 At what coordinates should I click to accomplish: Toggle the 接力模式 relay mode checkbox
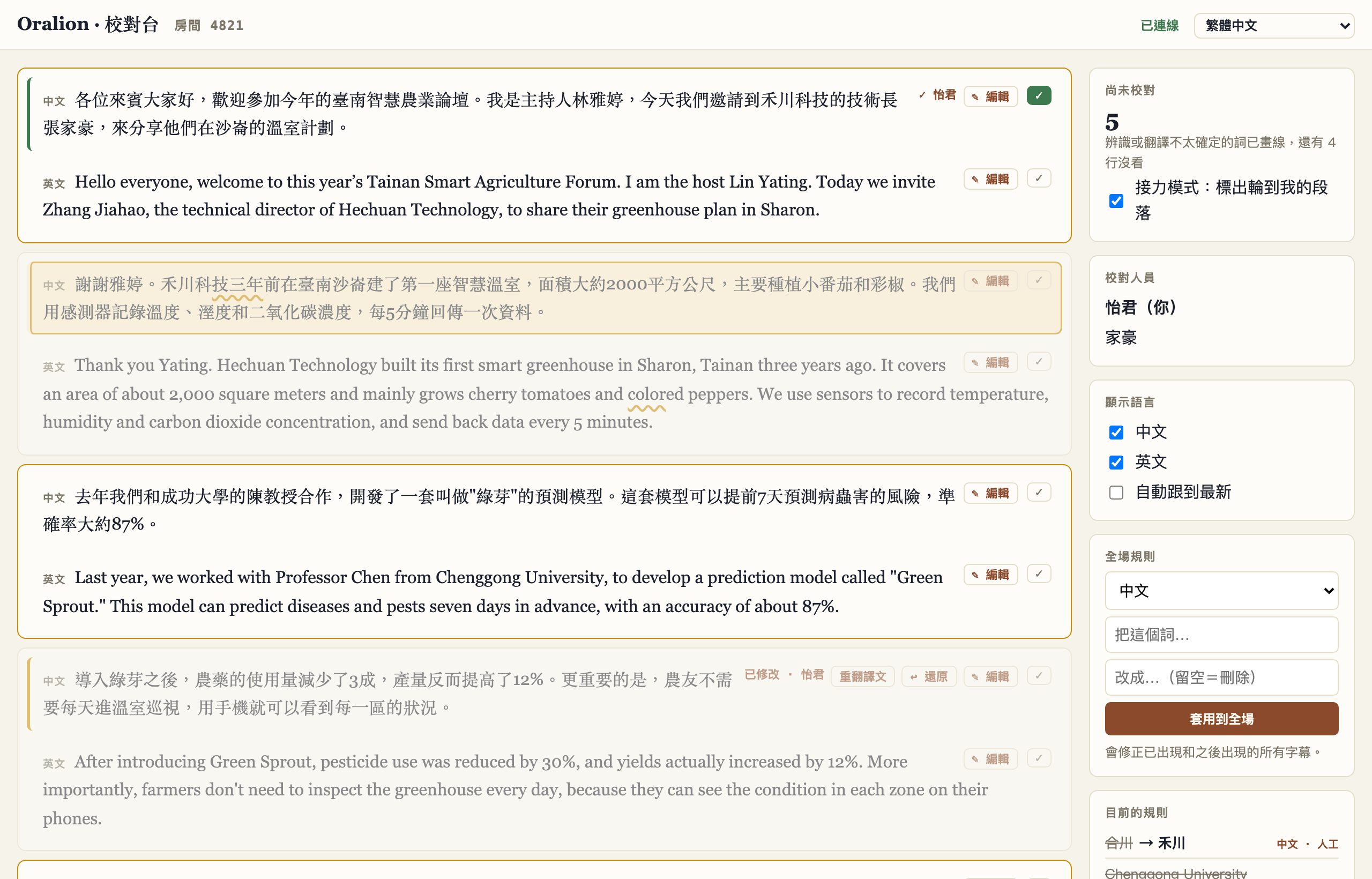(1116, 201)
